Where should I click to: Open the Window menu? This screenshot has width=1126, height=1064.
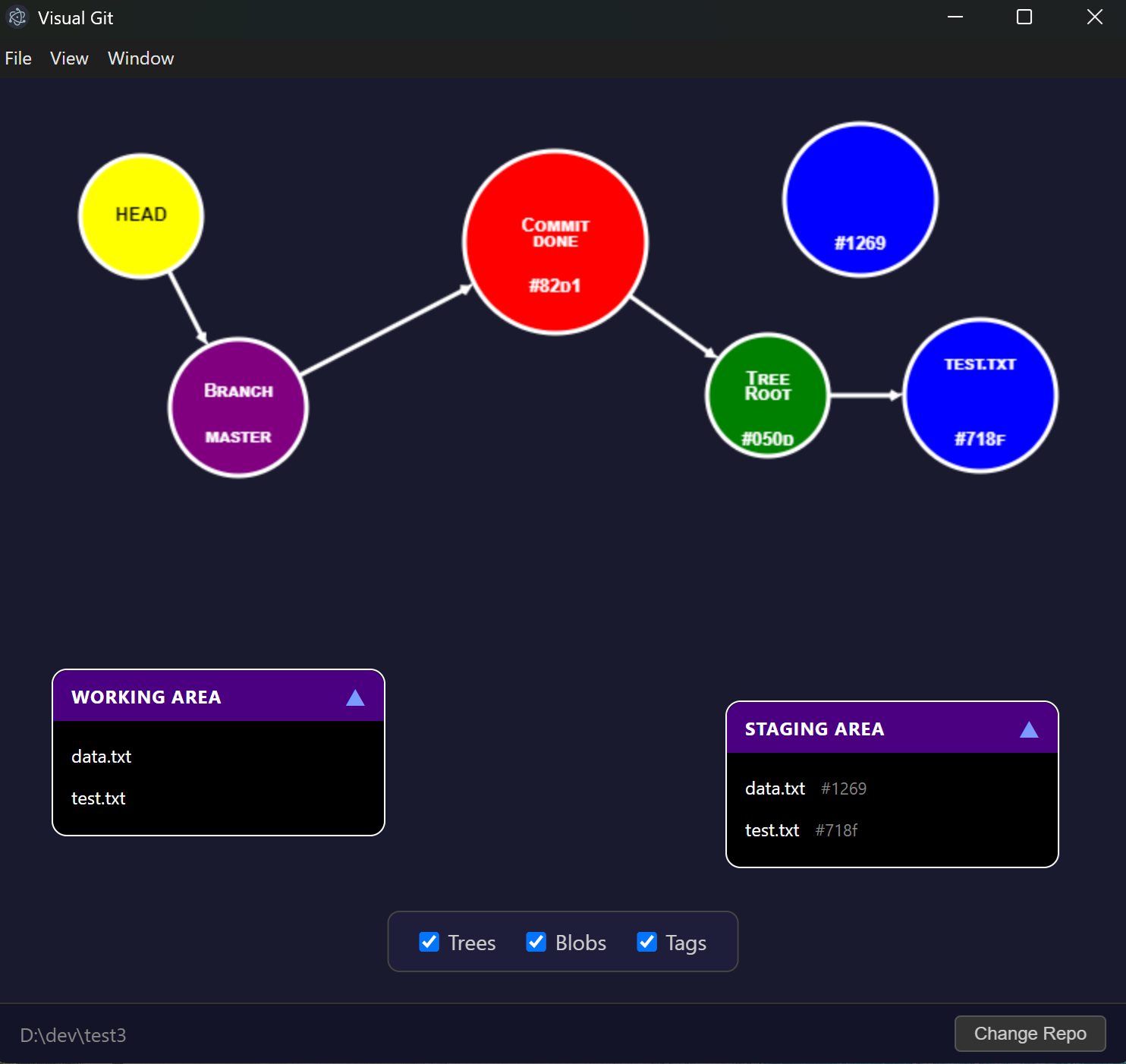[x=140, y=58]
